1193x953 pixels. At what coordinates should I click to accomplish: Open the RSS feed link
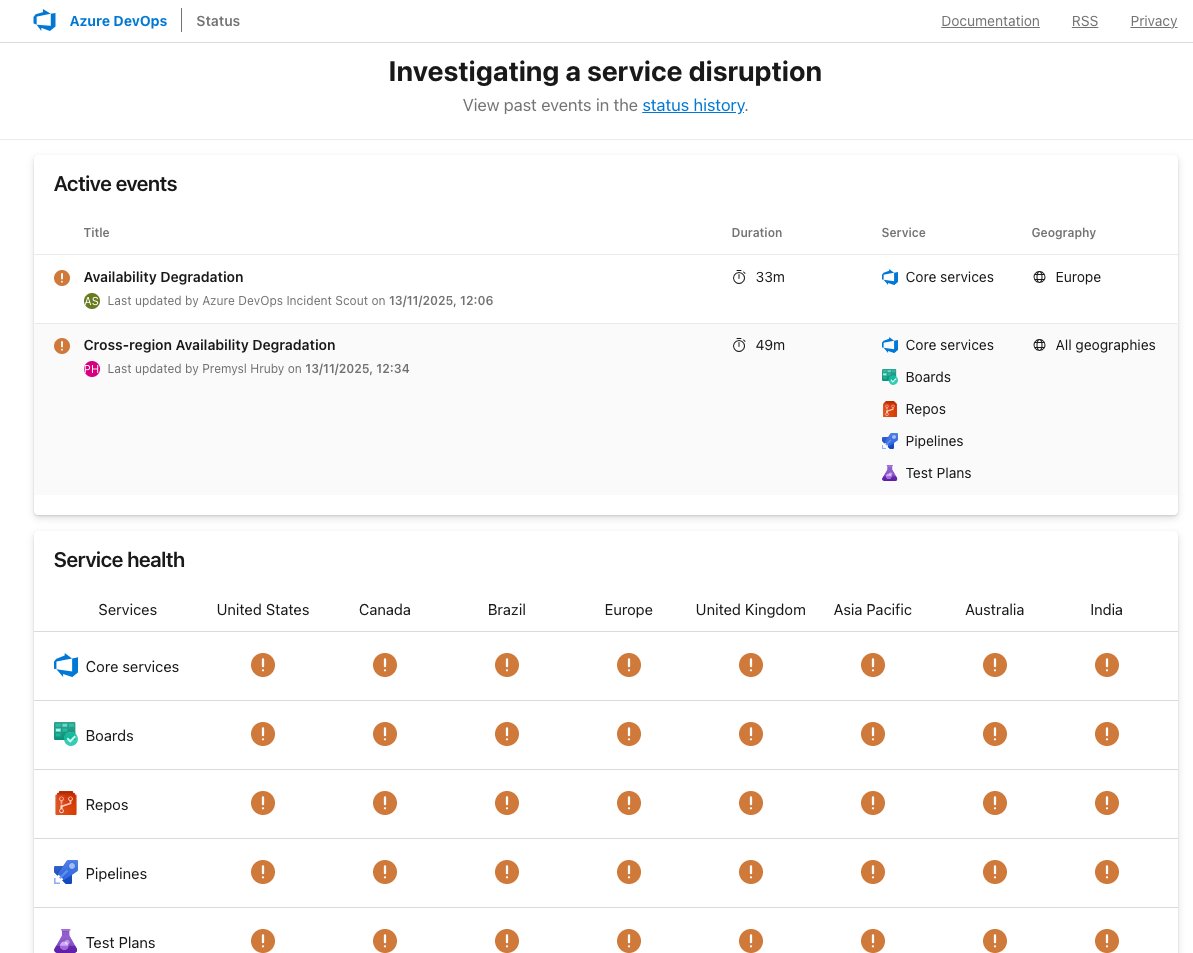coord(1084,21)
